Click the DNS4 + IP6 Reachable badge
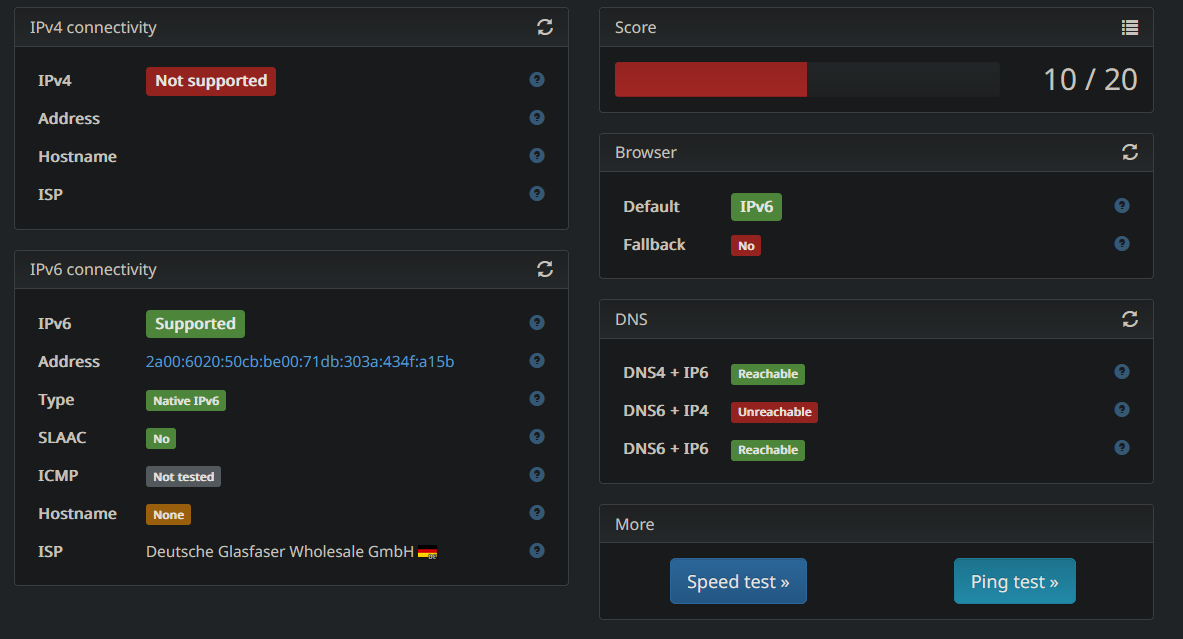This screenshot has height=639, width=1183. 767,374
